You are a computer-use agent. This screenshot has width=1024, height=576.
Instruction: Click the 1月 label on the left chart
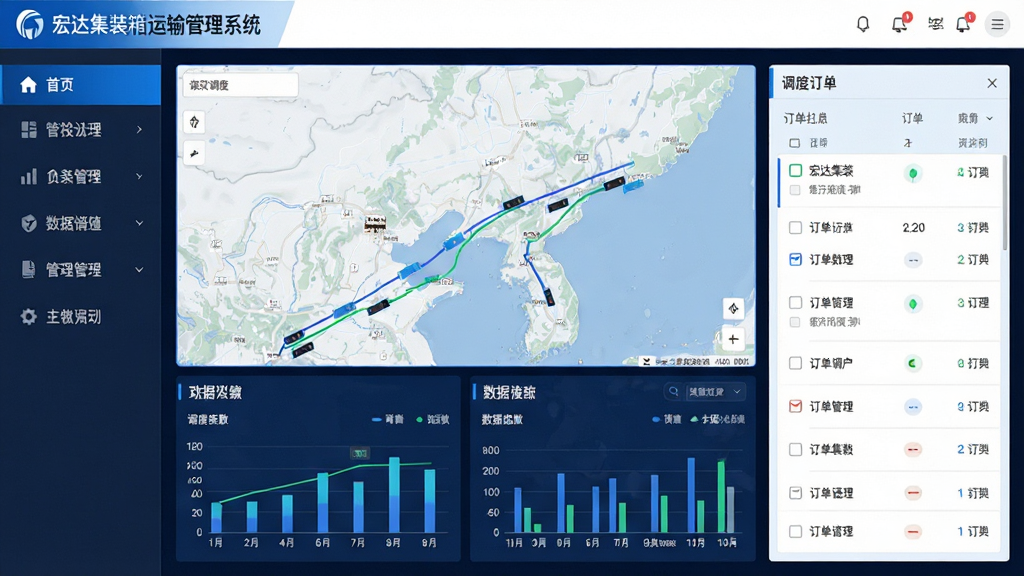(x=216, y=543)
